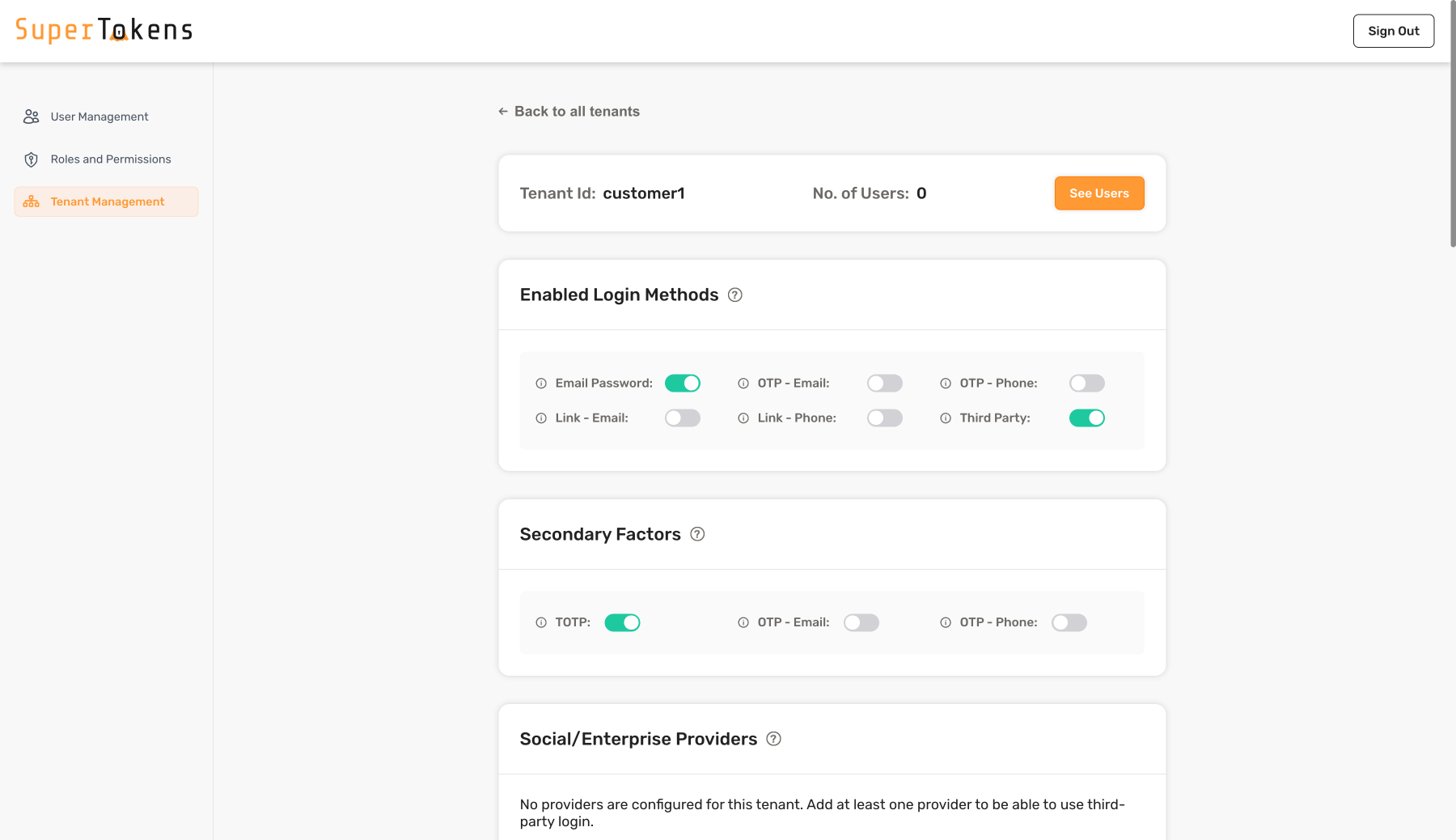The image size is (1456, 840).
Task: Click the Social/Enterprise Providers help icon
Action: pos(773,739)
